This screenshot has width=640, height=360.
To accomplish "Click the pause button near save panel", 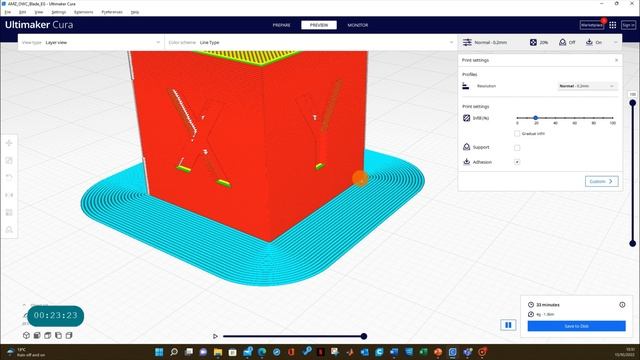I will pos(508,325).
